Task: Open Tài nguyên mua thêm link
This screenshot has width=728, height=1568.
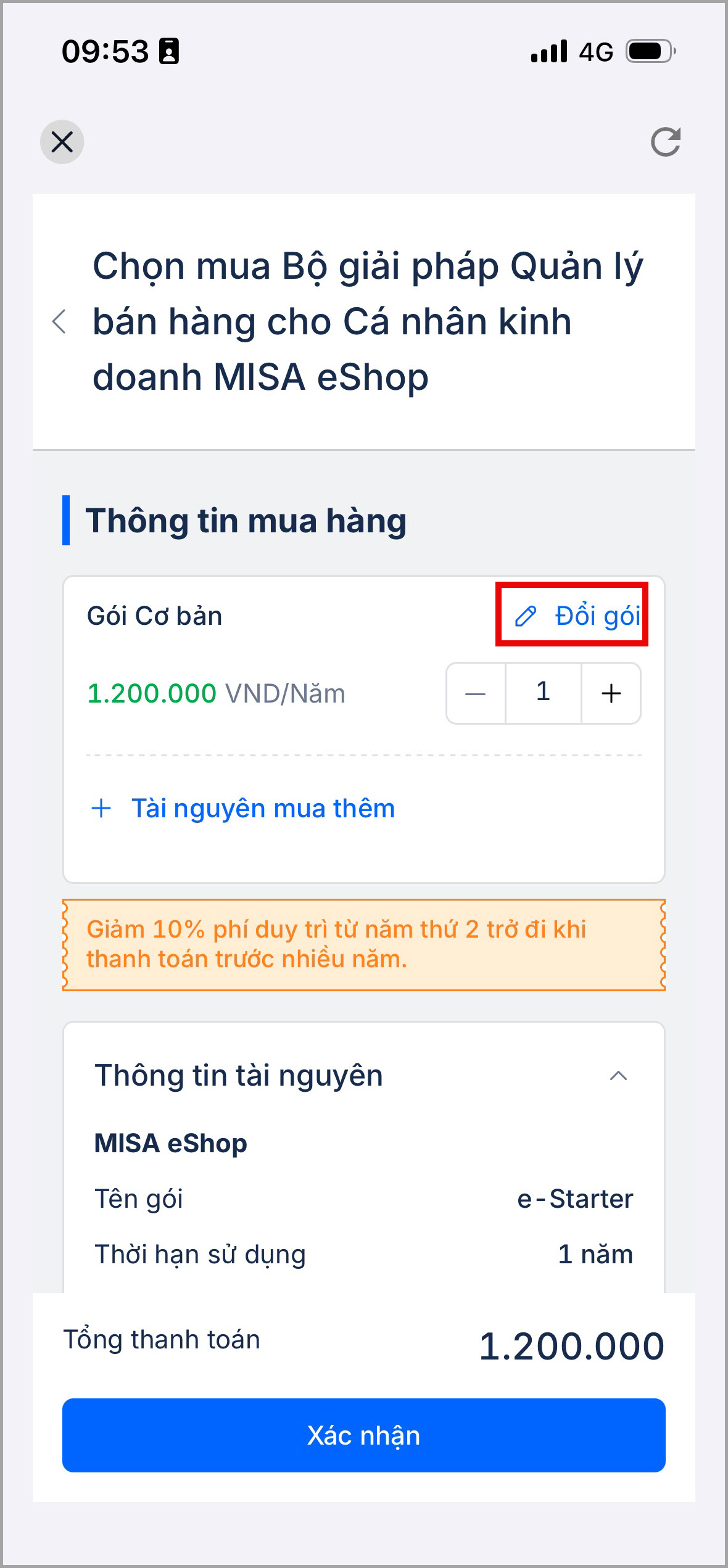Action: [263, 808]
